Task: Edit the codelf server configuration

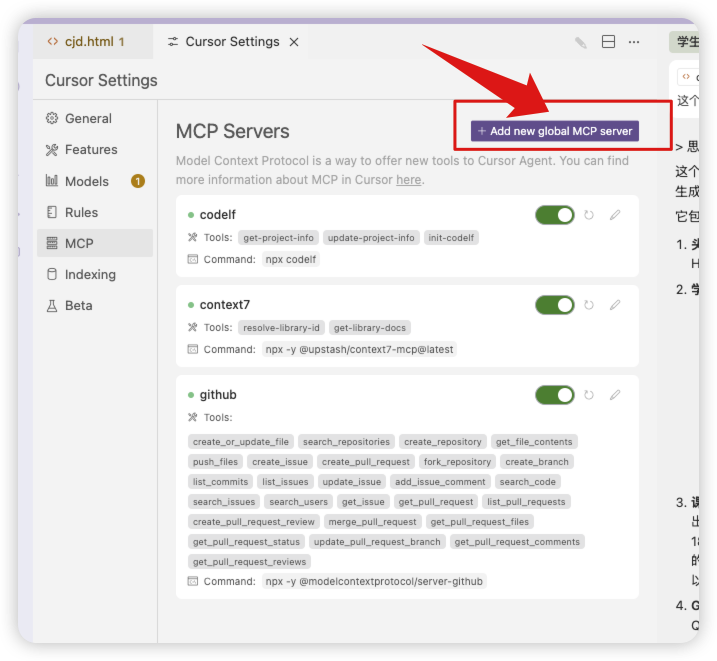Action: point(615,215)
